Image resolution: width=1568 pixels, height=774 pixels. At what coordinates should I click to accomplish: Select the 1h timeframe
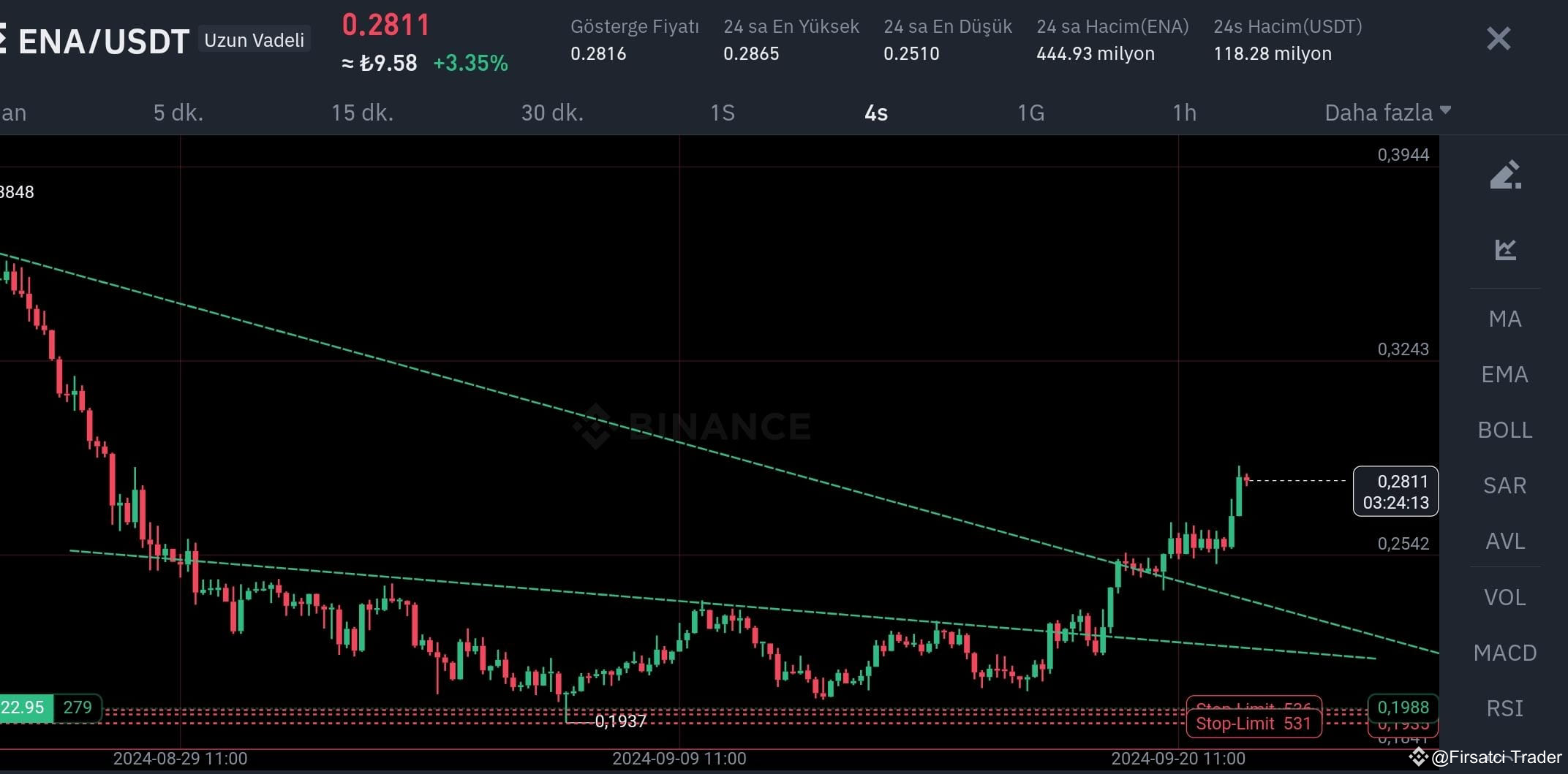pyautogui.click(x=1185, y=113)
